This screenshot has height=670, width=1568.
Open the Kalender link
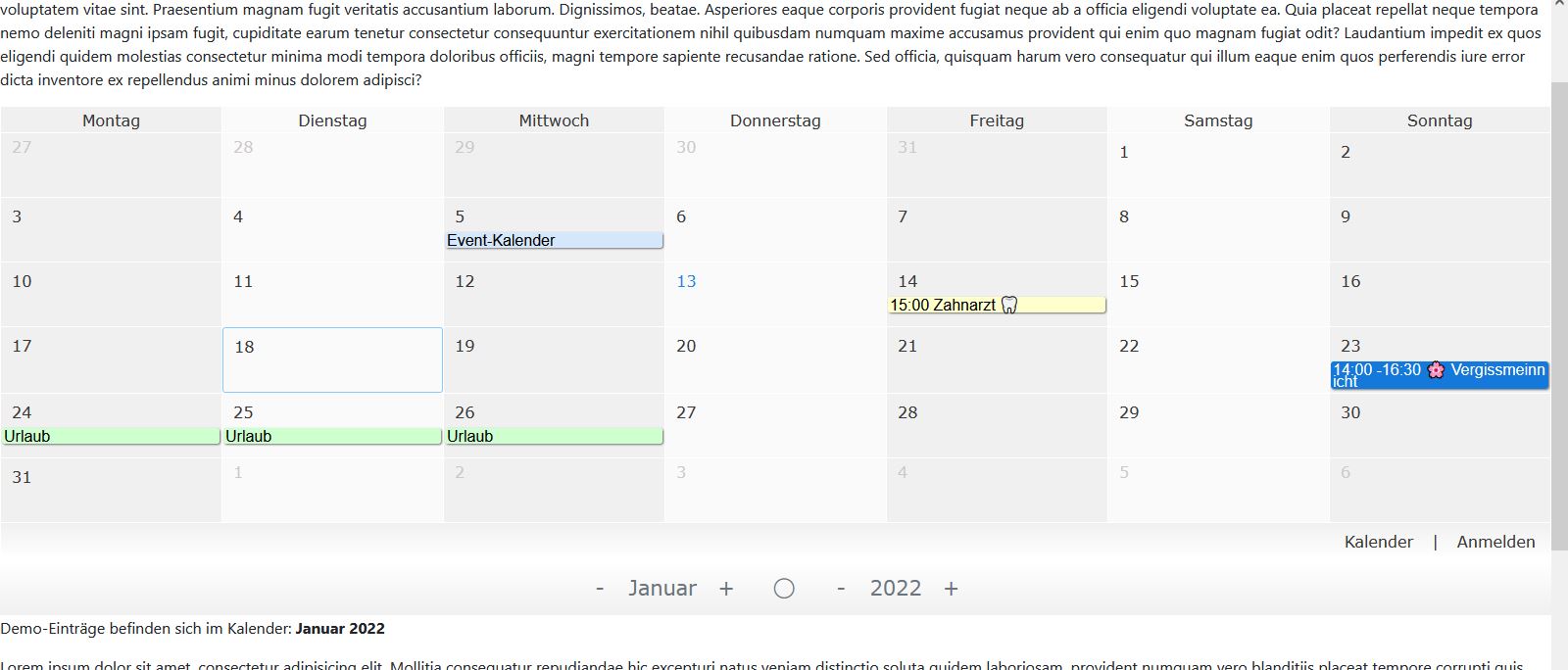click(x=1378, y=542)
